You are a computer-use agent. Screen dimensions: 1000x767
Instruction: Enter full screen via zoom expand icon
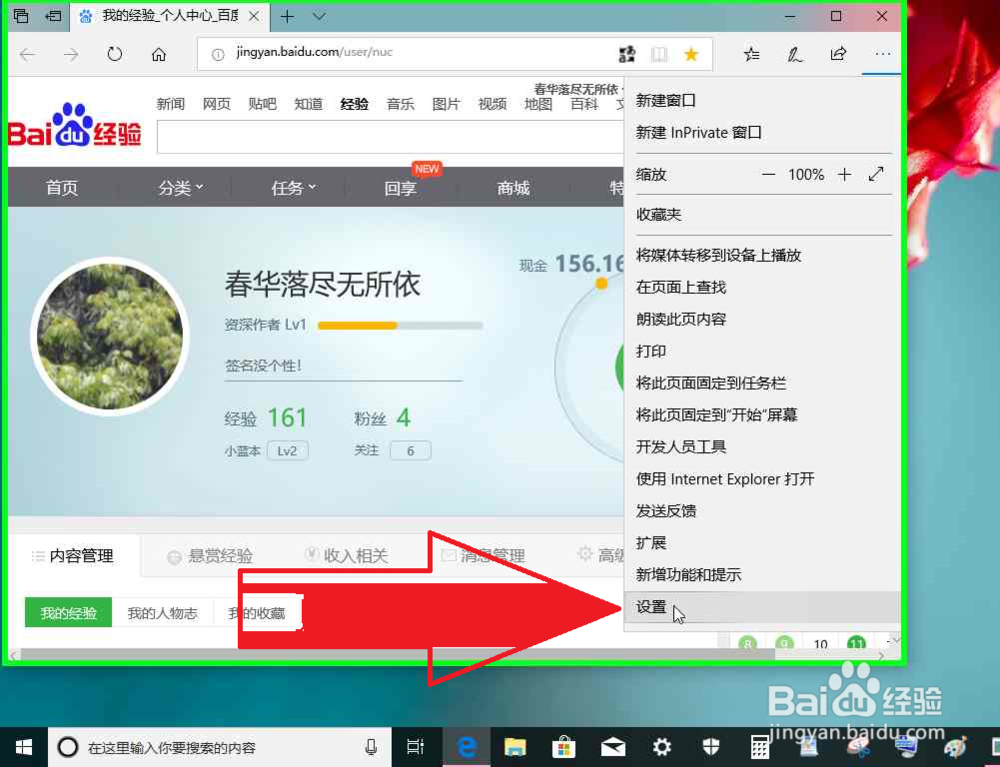[877, 174]
